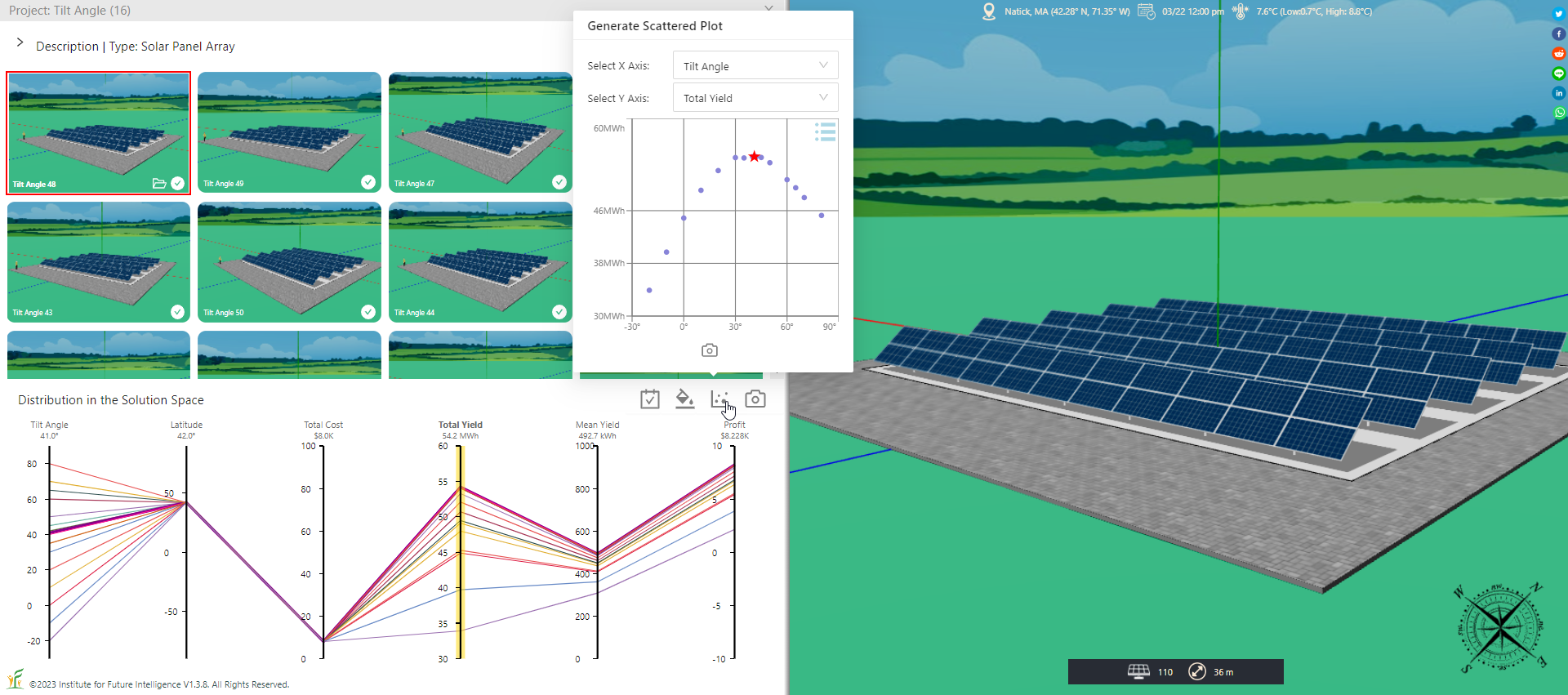The image size is (1568, 695).
Task: Click the Facebook share icon
Action: [1559, 34]
